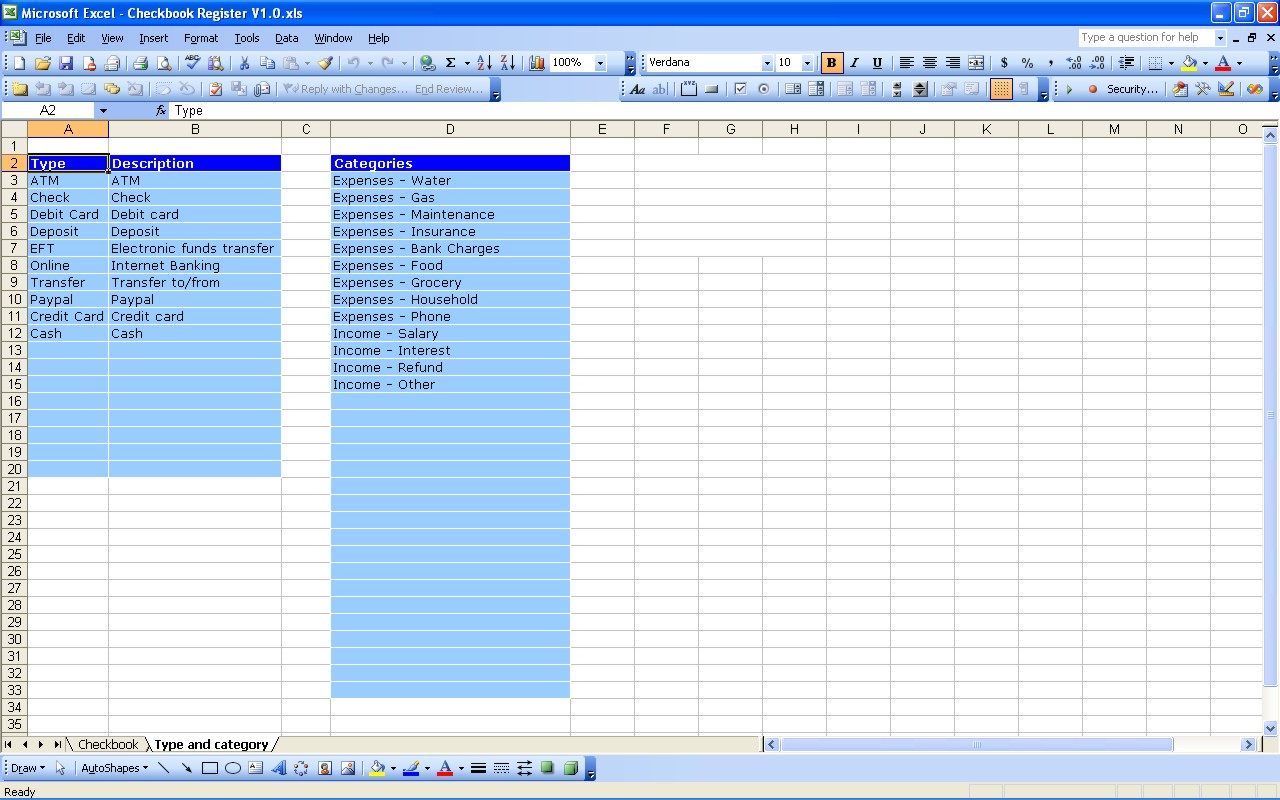Run the spelling checker
Image resolution: width=1280 pixels, height=800 pixels.
tap(192, 62)
